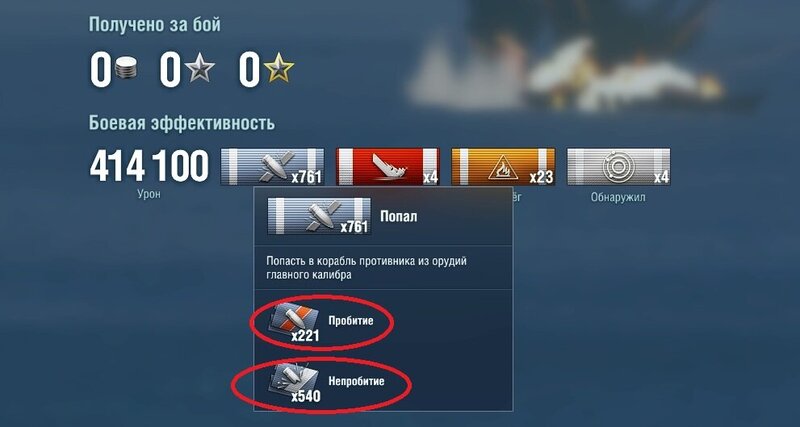
Task: Click the Попал tooltip title
Action: tap(398, 216)
